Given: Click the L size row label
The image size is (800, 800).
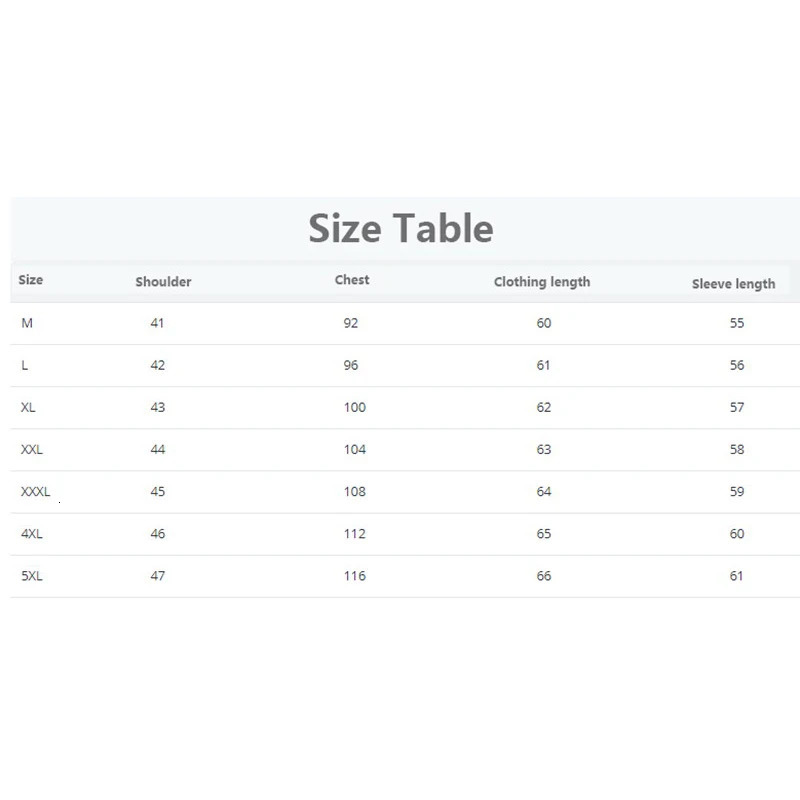Looking at the screenshot, I should [25, 365].
